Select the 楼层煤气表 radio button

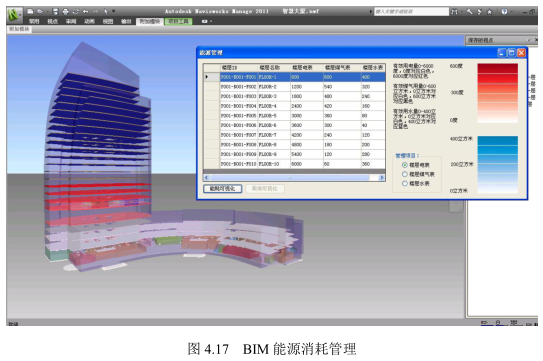(x=404, y=174)
